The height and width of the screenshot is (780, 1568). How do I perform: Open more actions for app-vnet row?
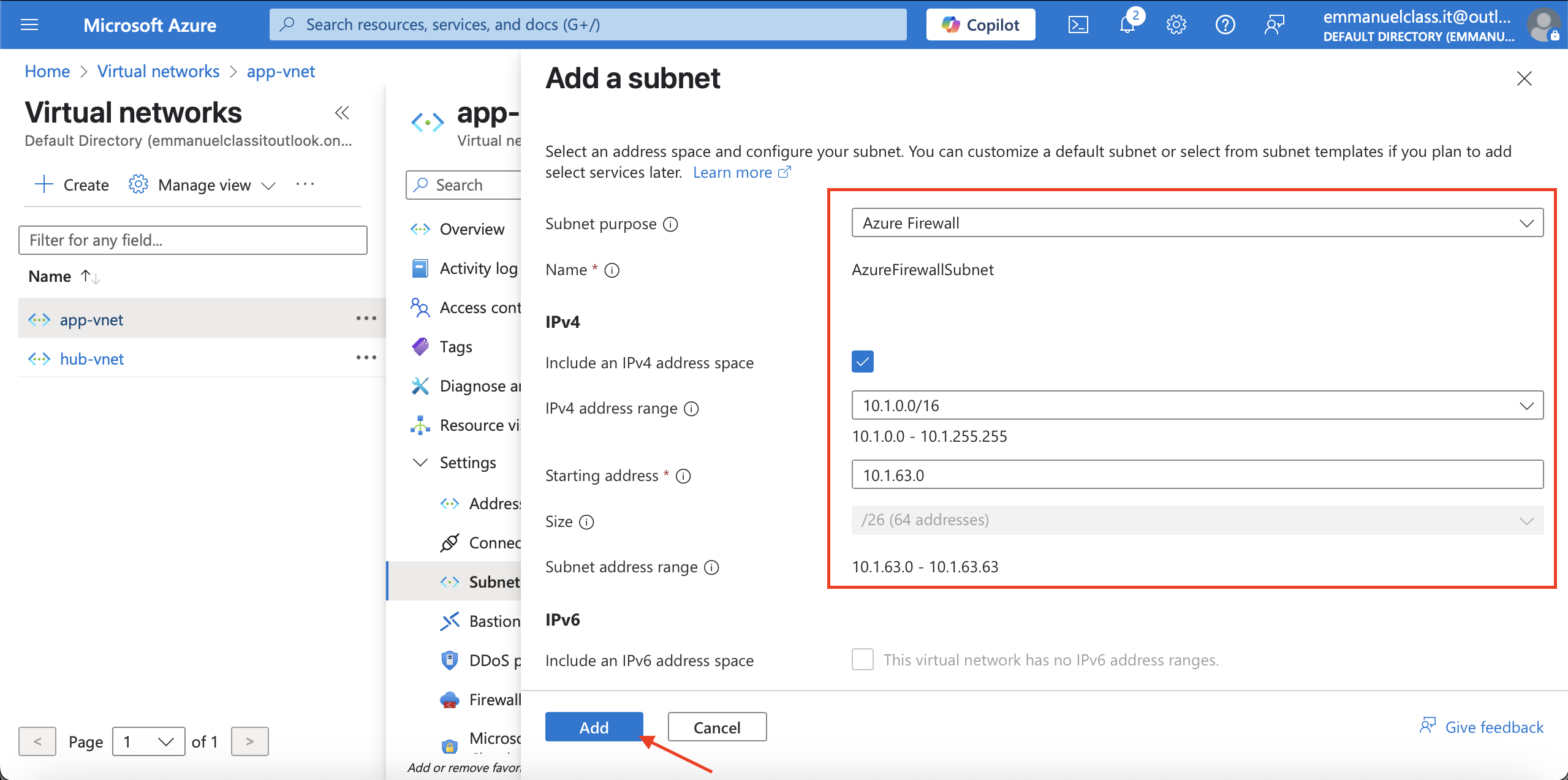366,318
